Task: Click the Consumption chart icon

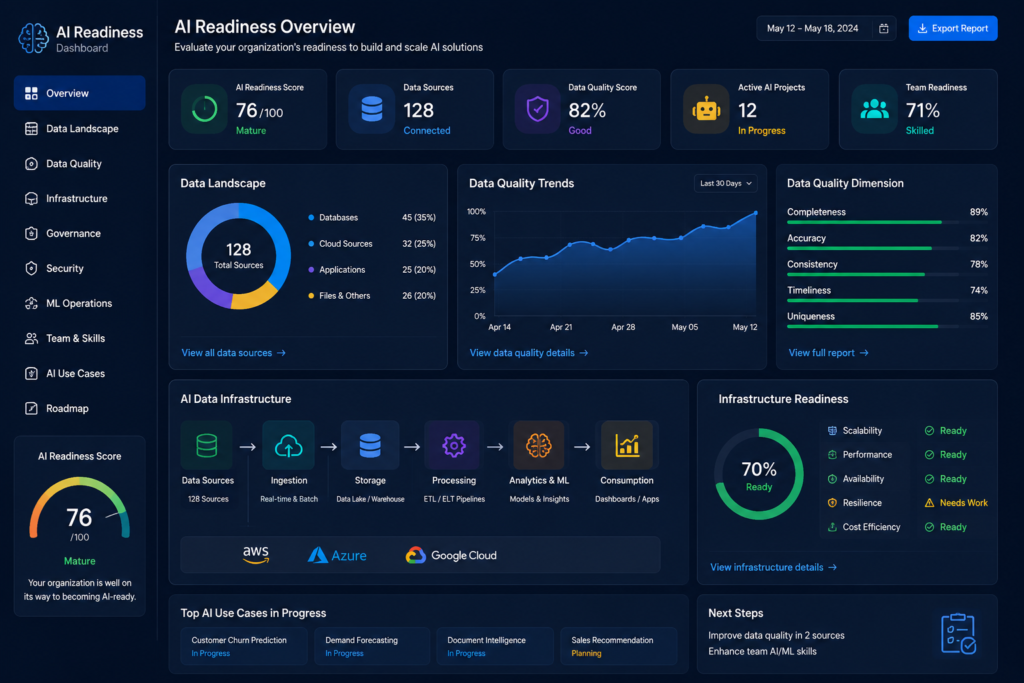Action: pyautogui.click(x=627, y=445)
